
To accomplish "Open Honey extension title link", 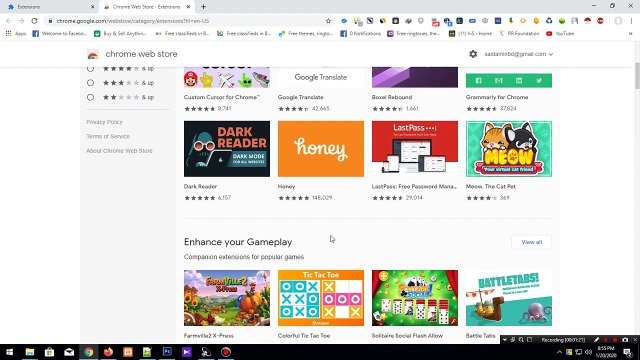I will click(x=287, y=187).
